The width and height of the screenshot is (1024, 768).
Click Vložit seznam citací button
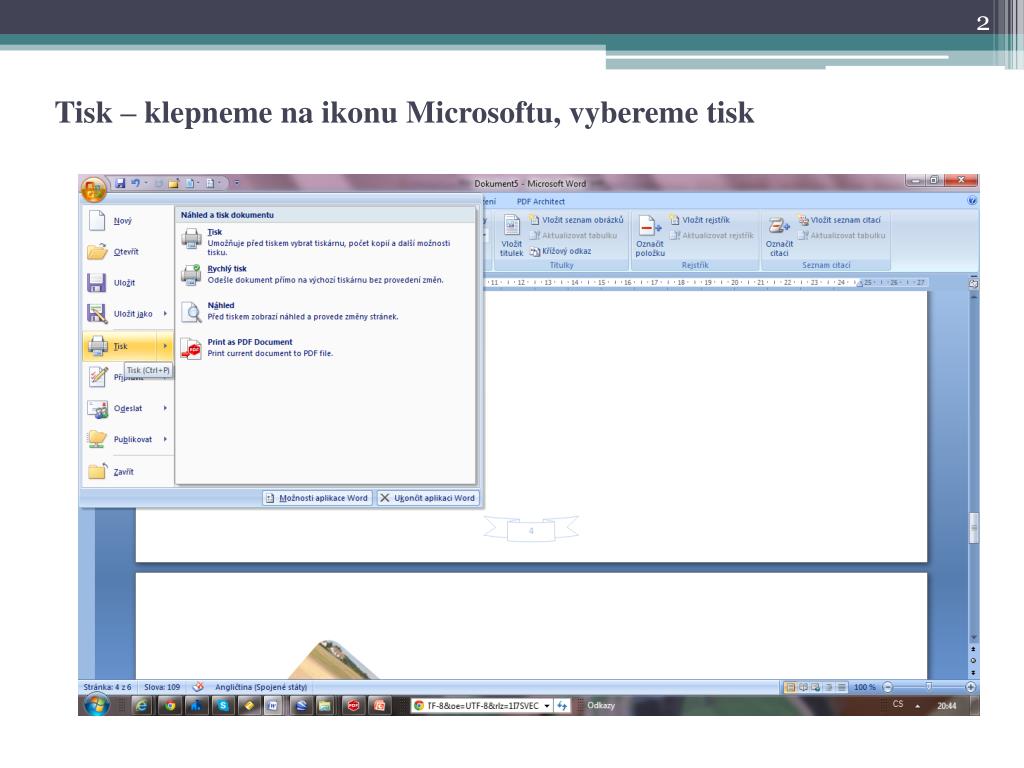click(x=840, y=220)
